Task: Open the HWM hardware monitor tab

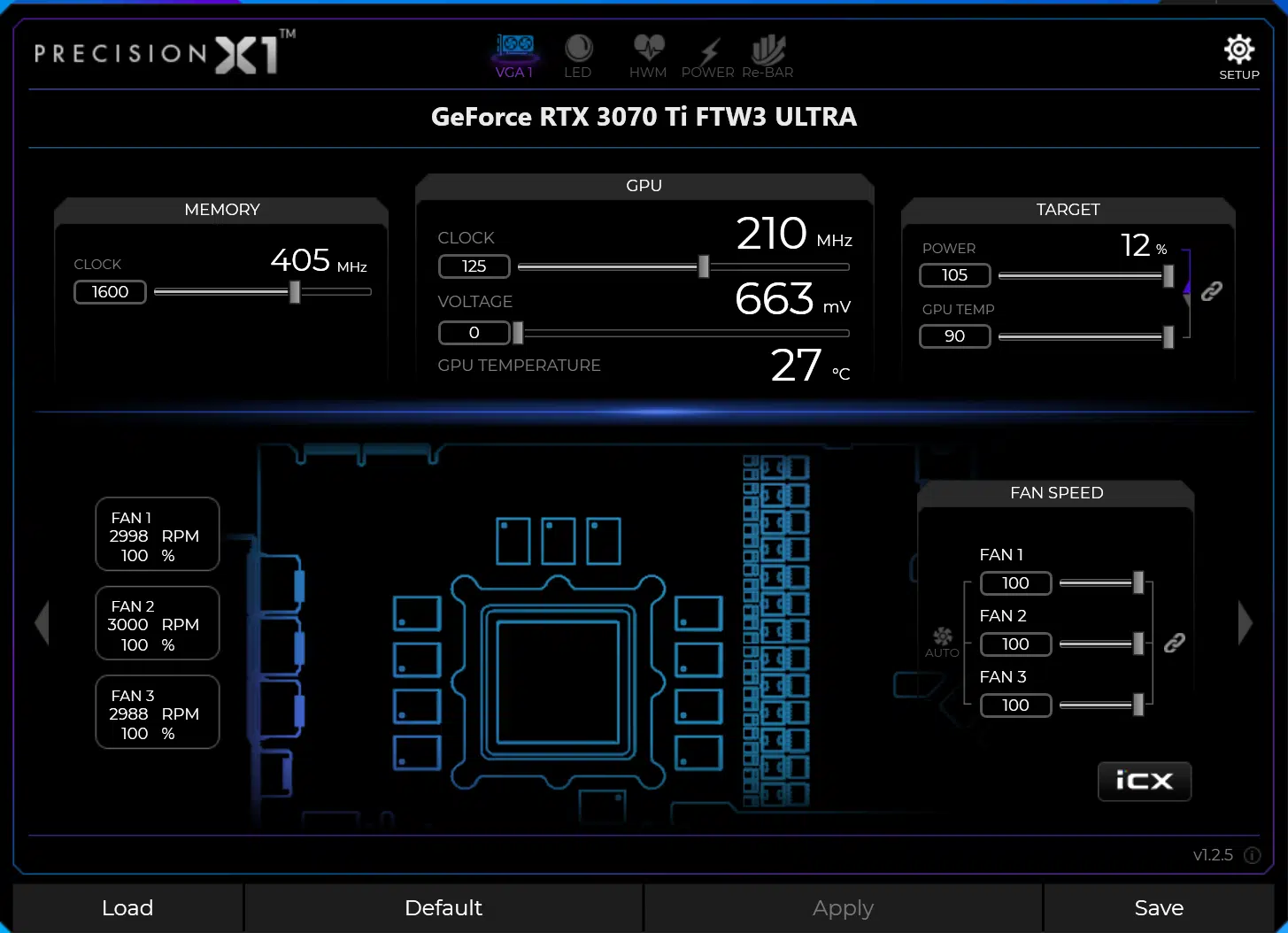Action: tap(648, 57)
